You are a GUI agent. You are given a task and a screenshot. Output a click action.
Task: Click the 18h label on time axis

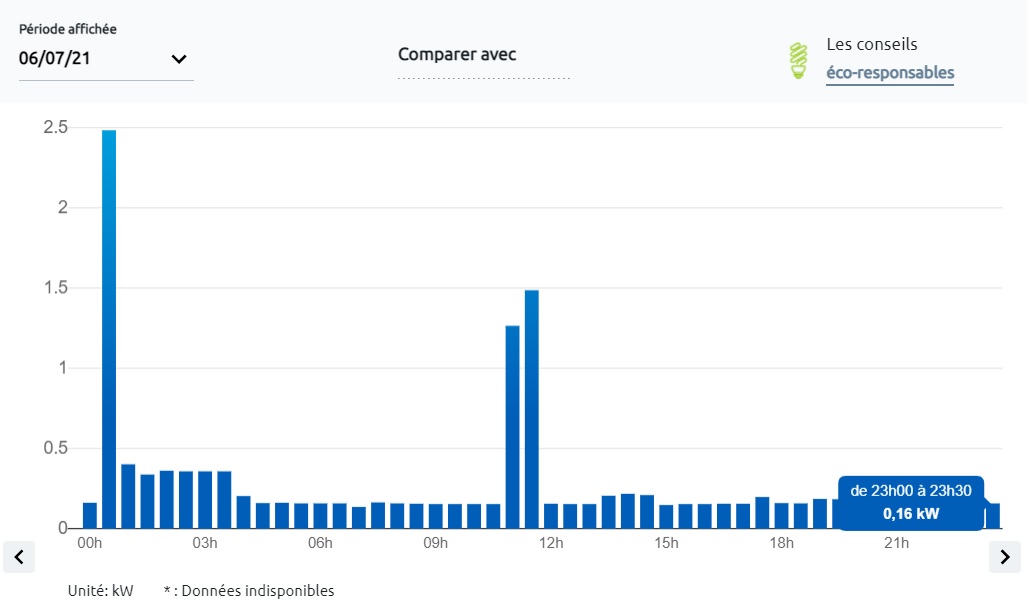[781, 543]
